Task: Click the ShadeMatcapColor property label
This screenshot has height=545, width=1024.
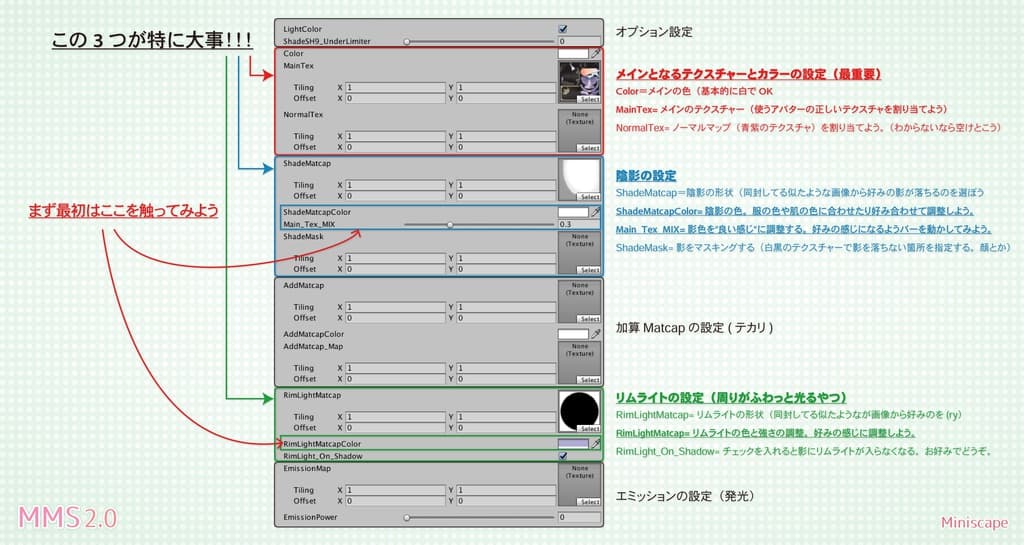Action: [x=317, y=212]
